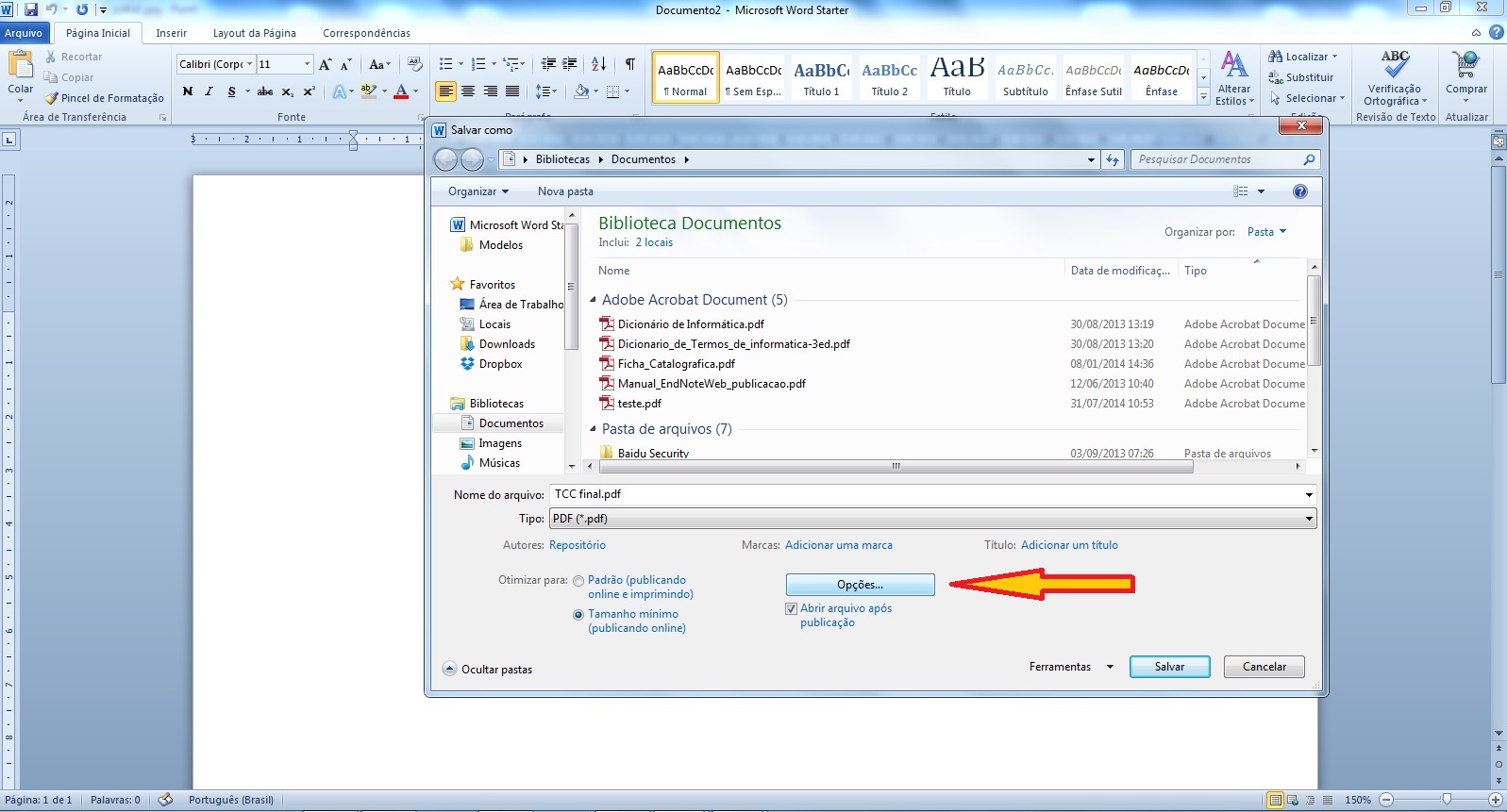The image size is (1507, 812).
Task: Select teste.pdf file
Action: click(x=639, y=404)
